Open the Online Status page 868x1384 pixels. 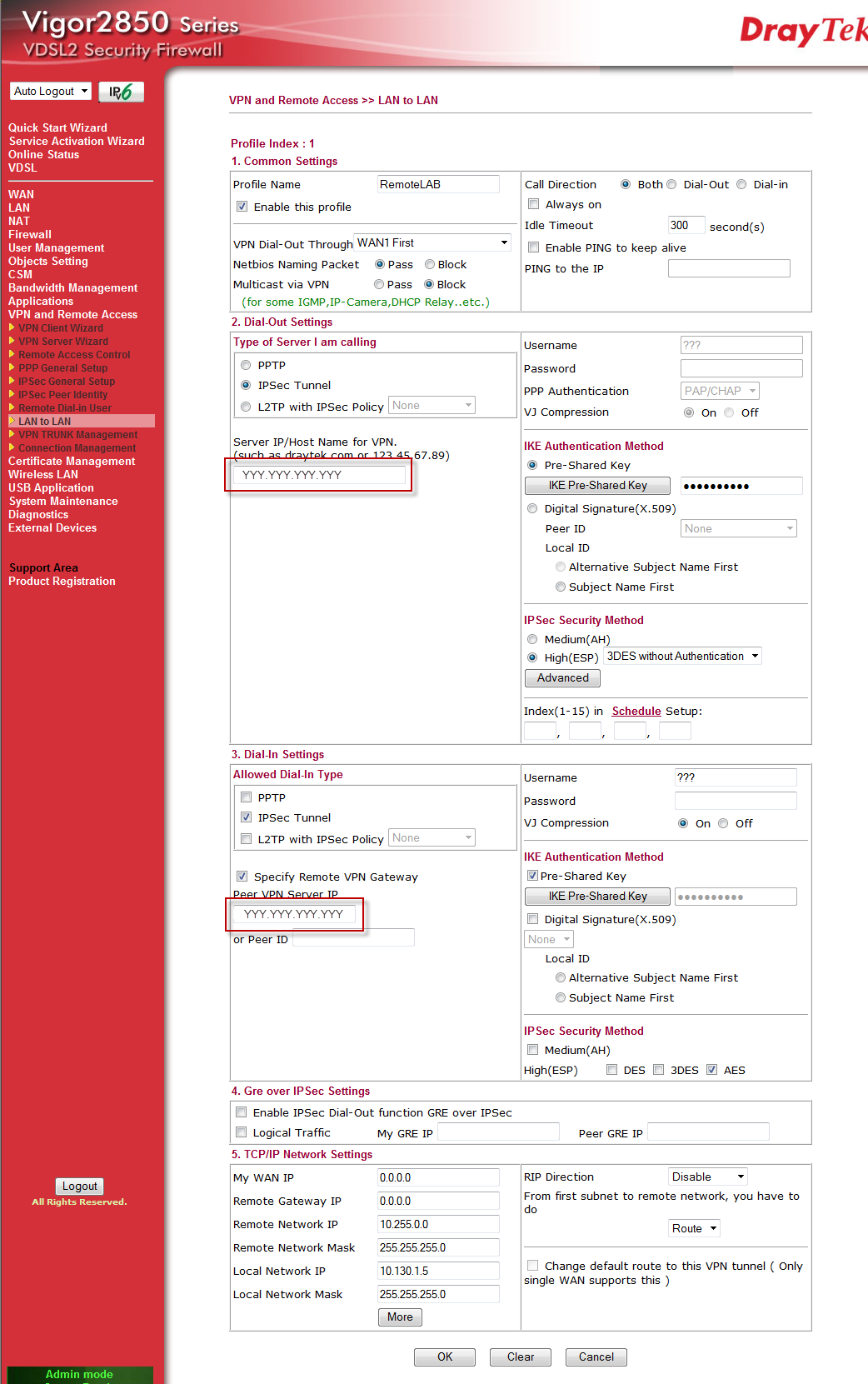pyautogui.click(x=43, y=154)
